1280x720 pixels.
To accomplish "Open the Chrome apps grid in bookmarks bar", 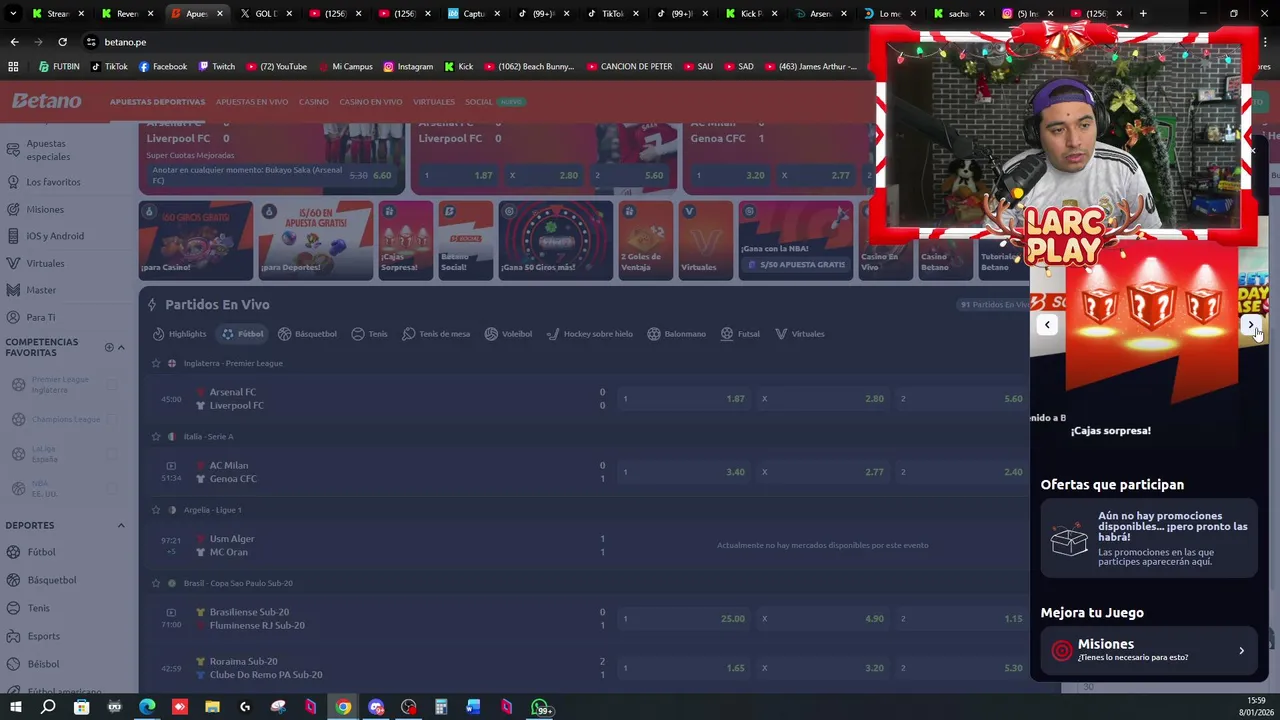I will point(13,67).
